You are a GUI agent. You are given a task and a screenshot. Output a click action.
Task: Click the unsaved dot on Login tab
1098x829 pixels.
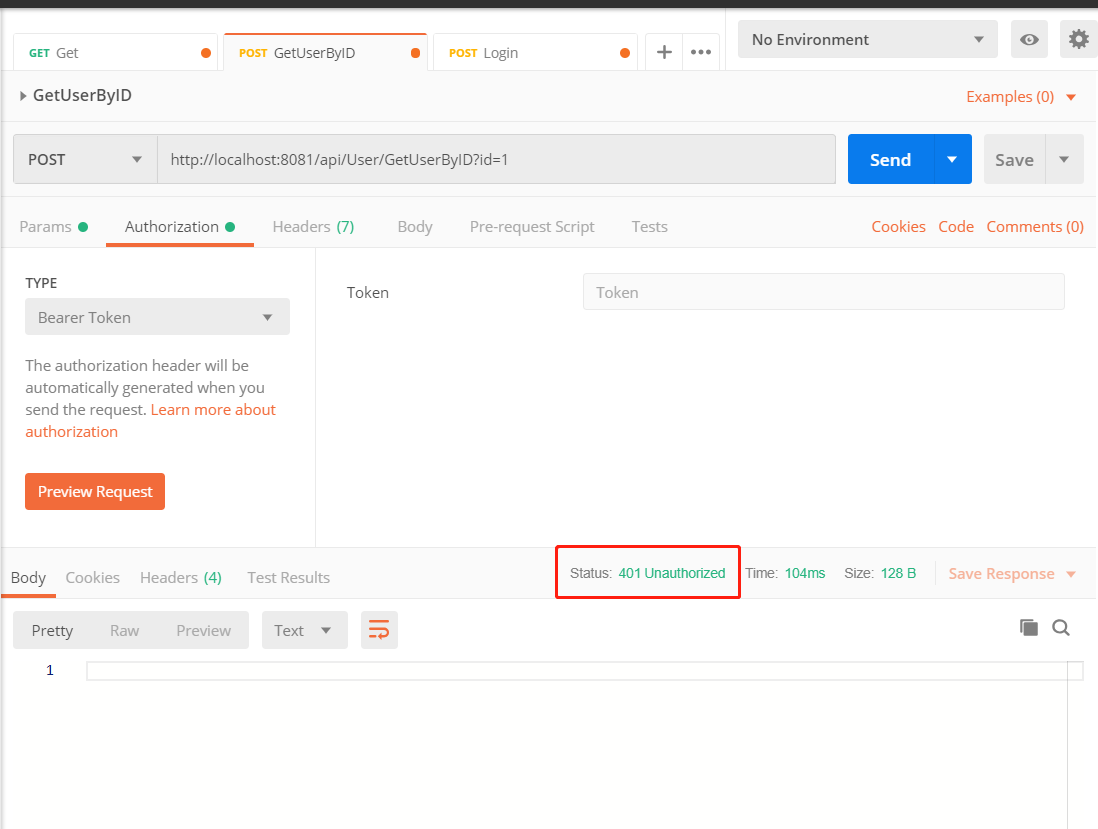tap(625, 53)
